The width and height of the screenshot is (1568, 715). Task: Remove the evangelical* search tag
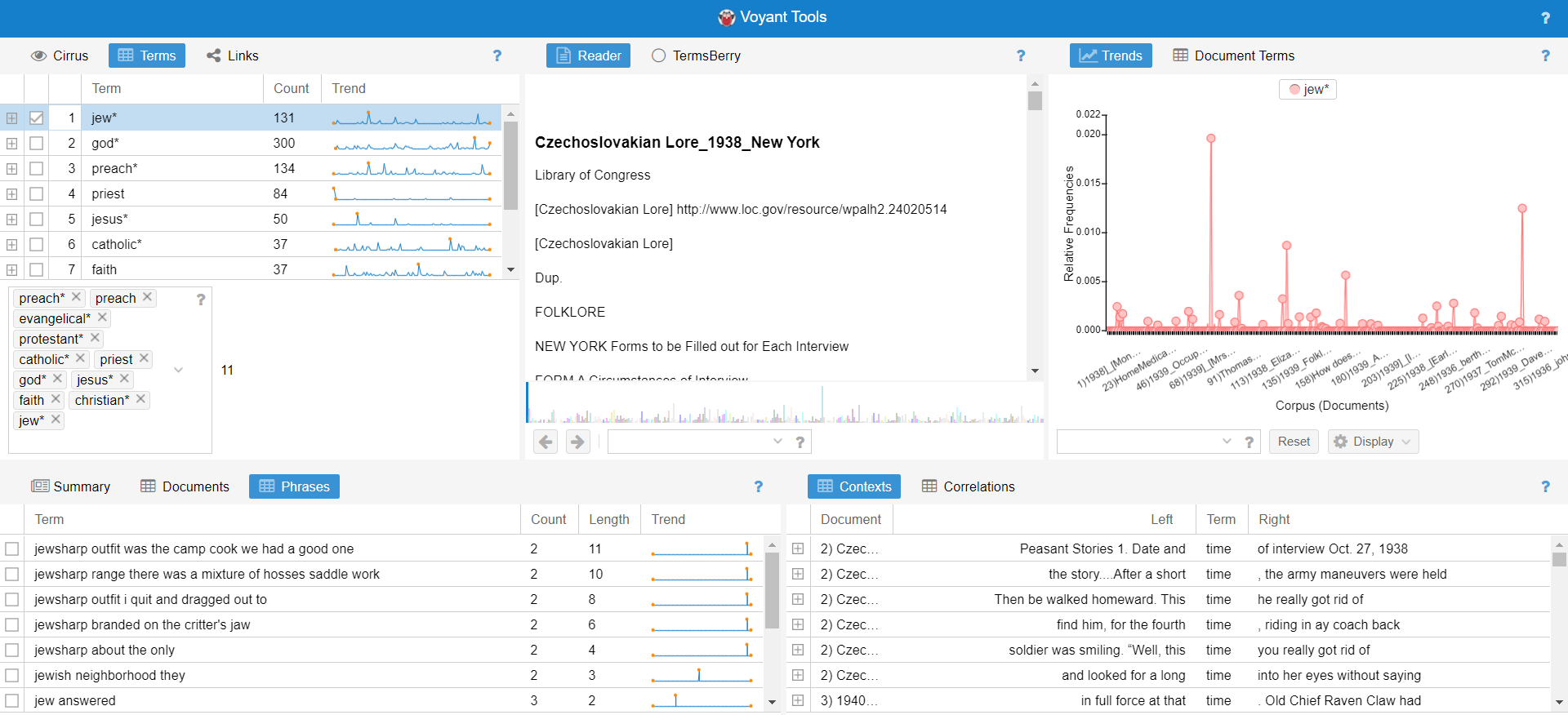tap(102, 318)
